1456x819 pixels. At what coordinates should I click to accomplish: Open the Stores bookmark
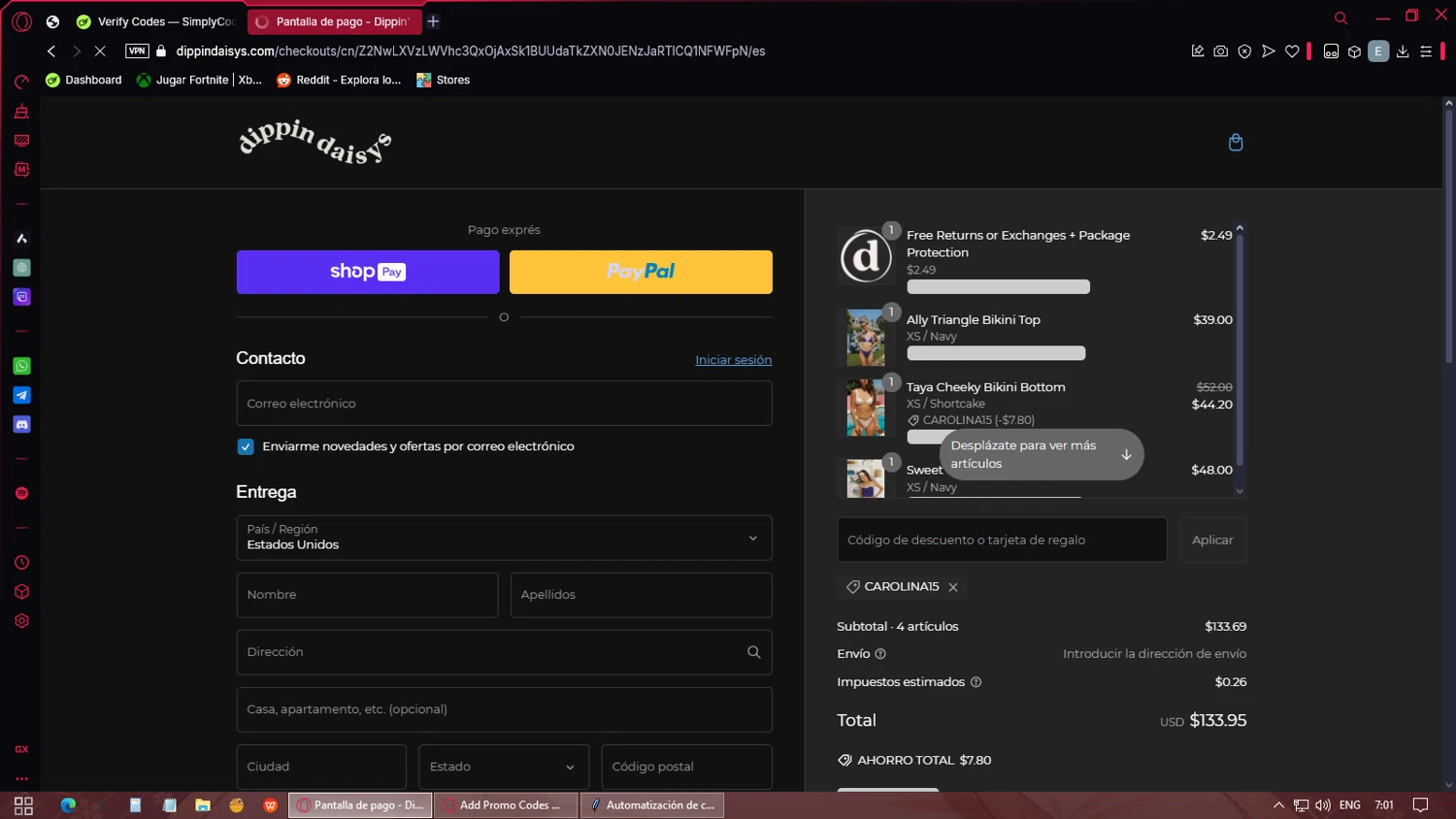click(x=444, y=80)
